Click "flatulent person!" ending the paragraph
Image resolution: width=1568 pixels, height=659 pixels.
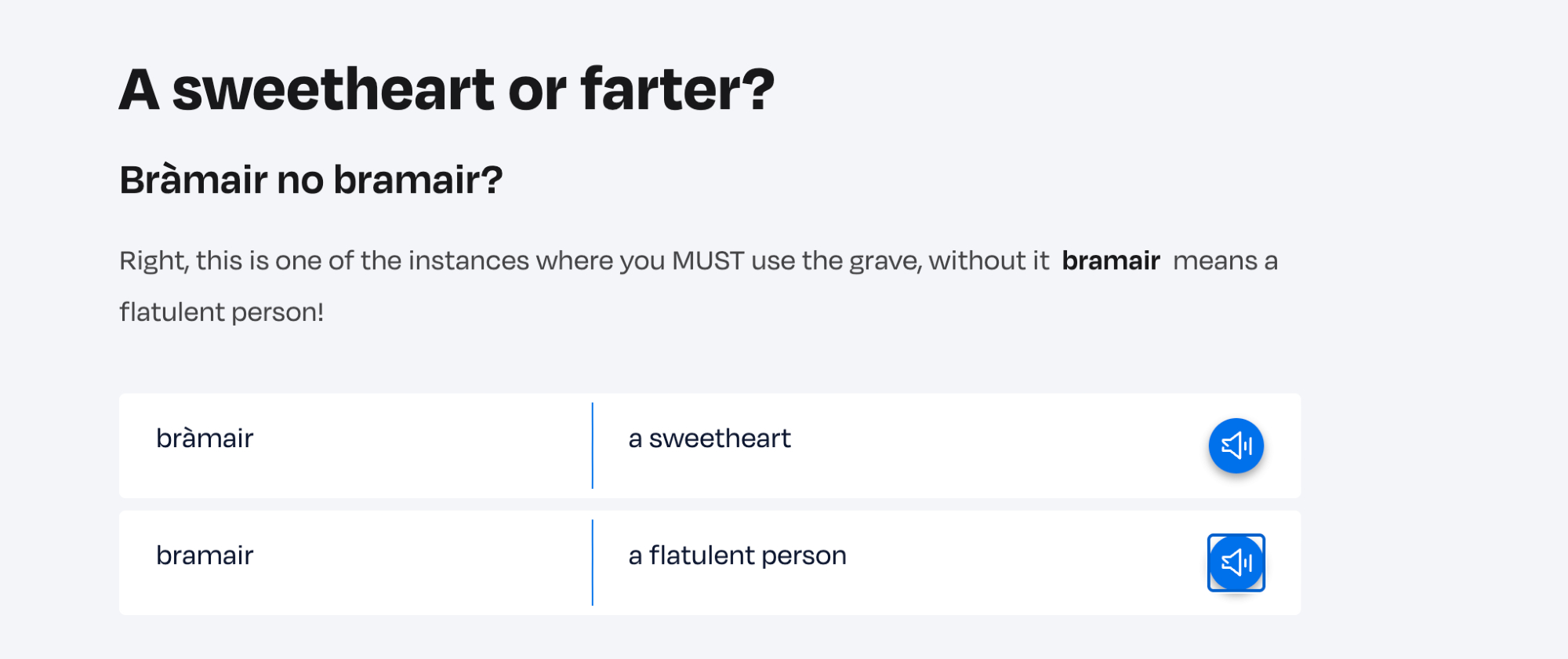221,312
